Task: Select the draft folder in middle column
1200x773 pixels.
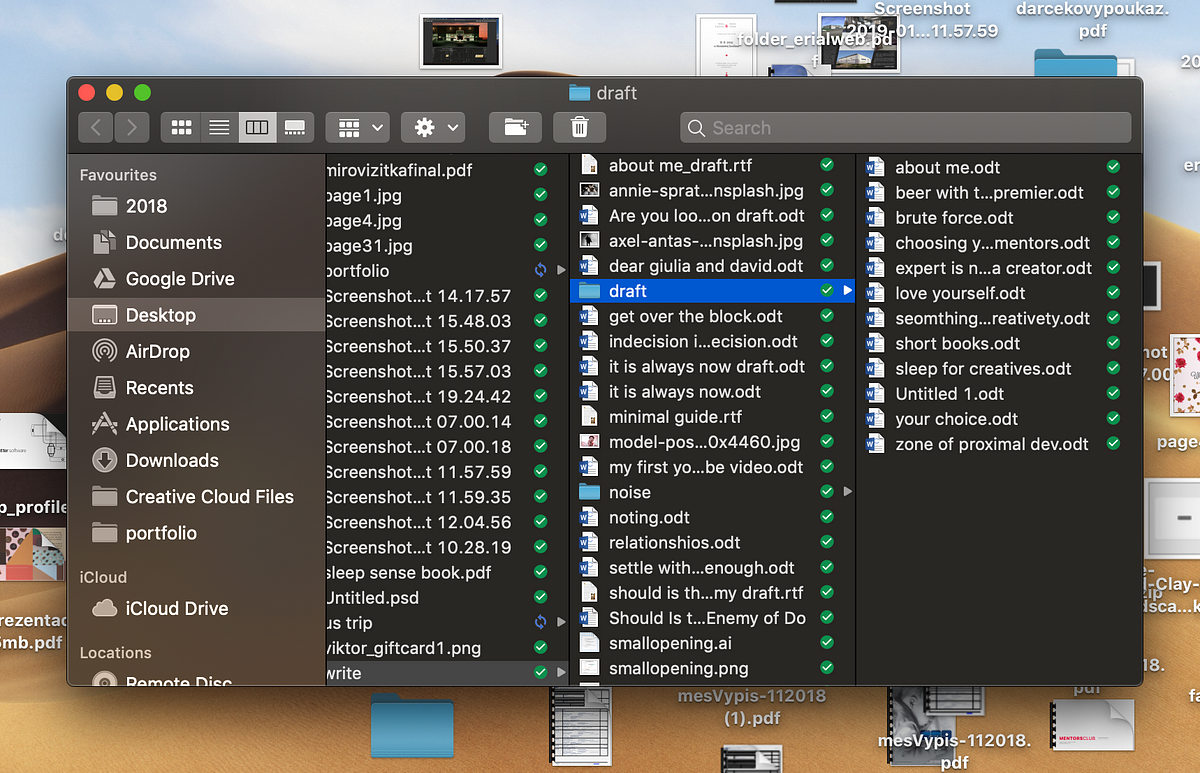Action: 713,291
